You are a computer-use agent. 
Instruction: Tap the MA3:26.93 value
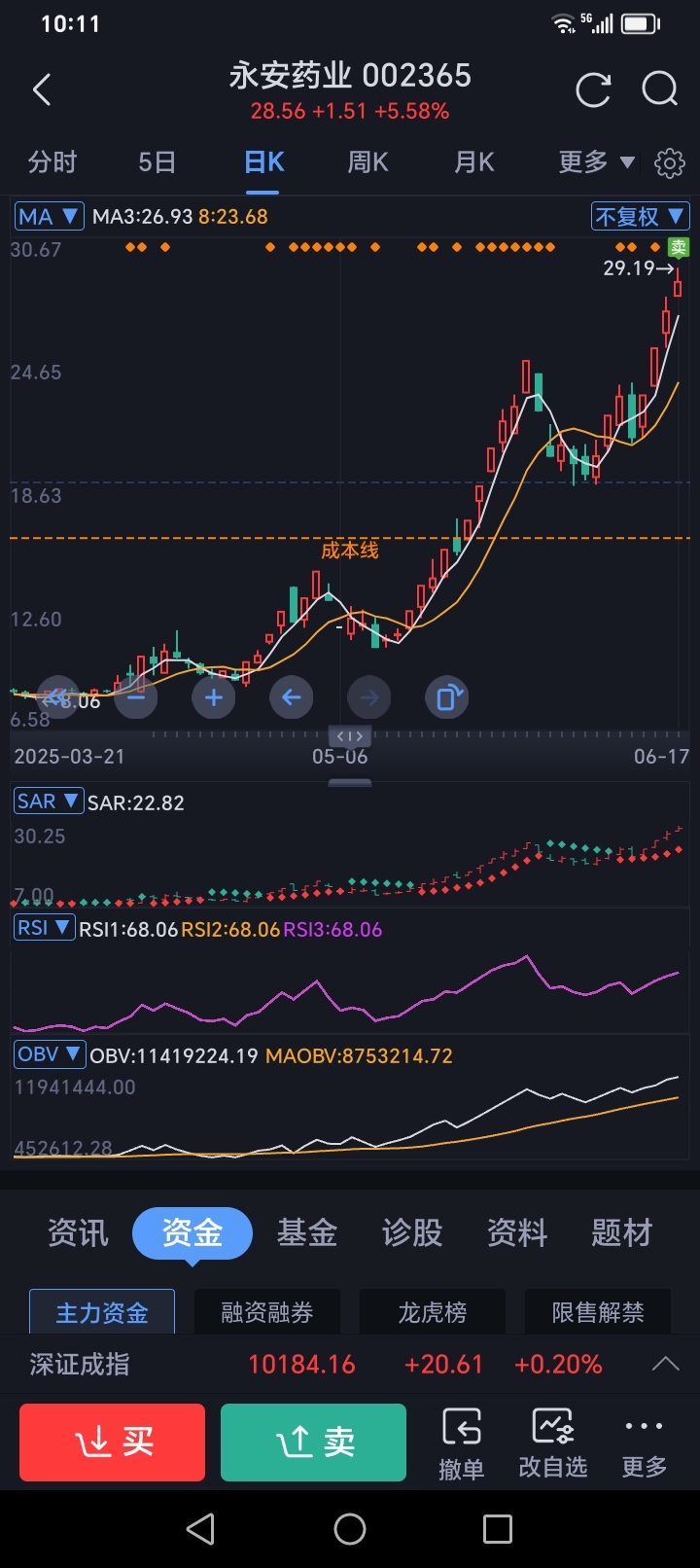coord(143,216)
